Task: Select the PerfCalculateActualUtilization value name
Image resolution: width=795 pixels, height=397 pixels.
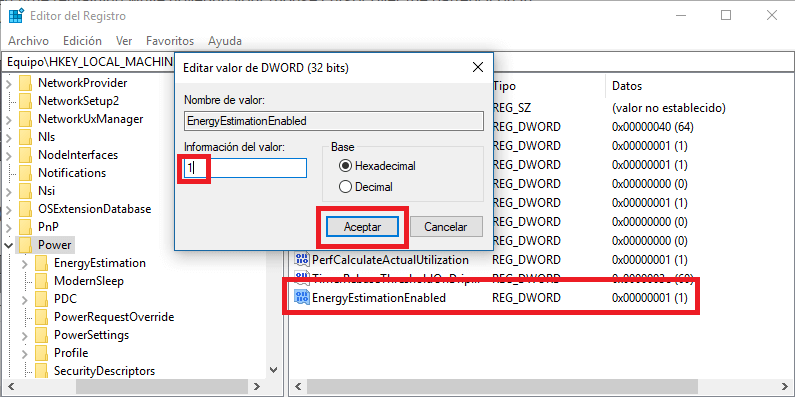Action: point(390,260)
